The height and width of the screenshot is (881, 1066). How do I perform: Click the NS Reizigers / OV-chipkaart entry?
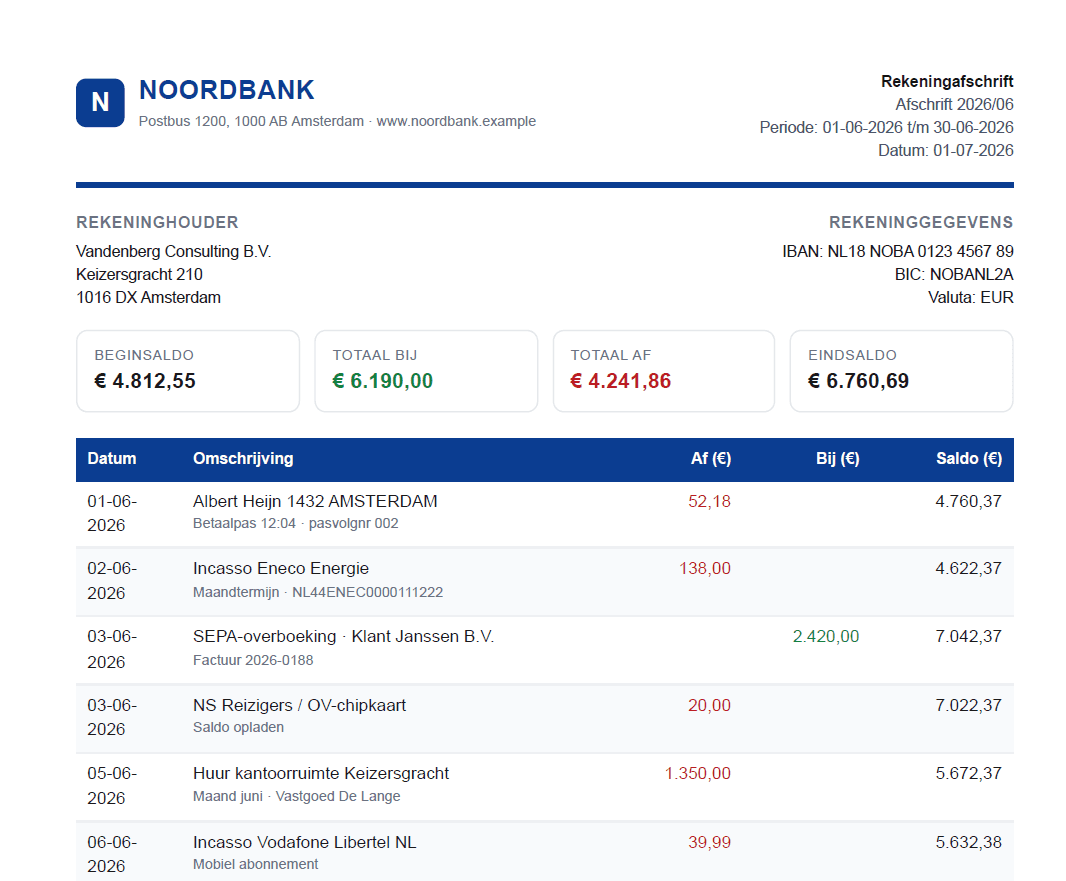click(x=299, y=706)
